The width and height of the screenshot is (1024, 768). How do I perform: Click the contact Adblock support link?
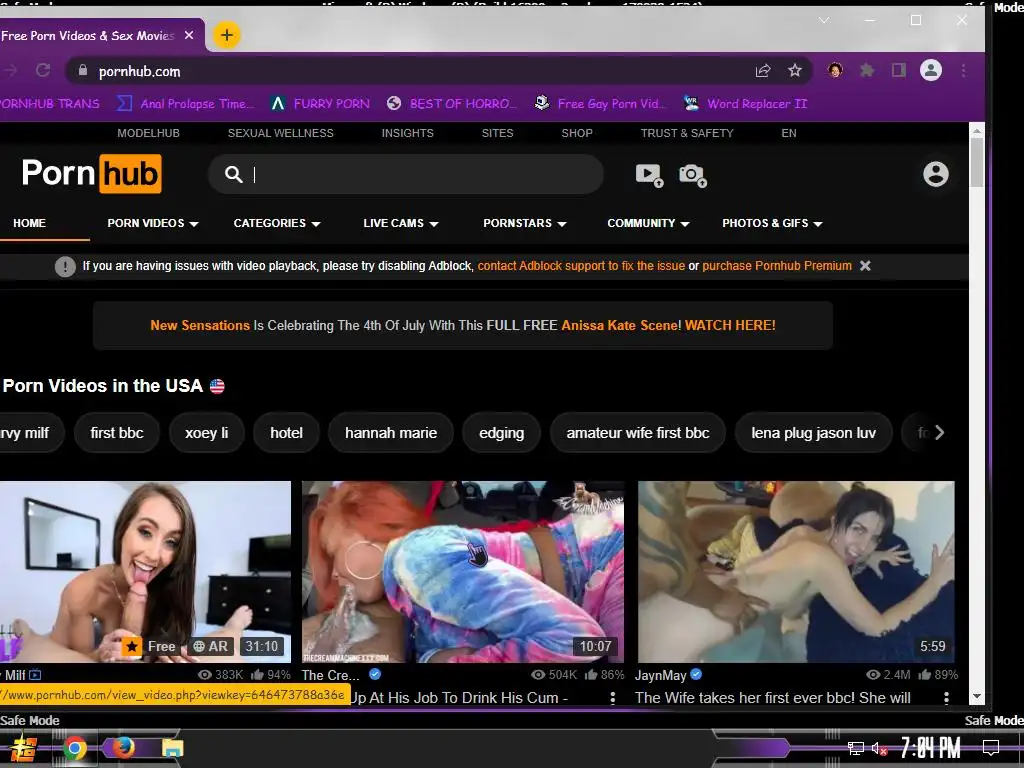(581, 266)
